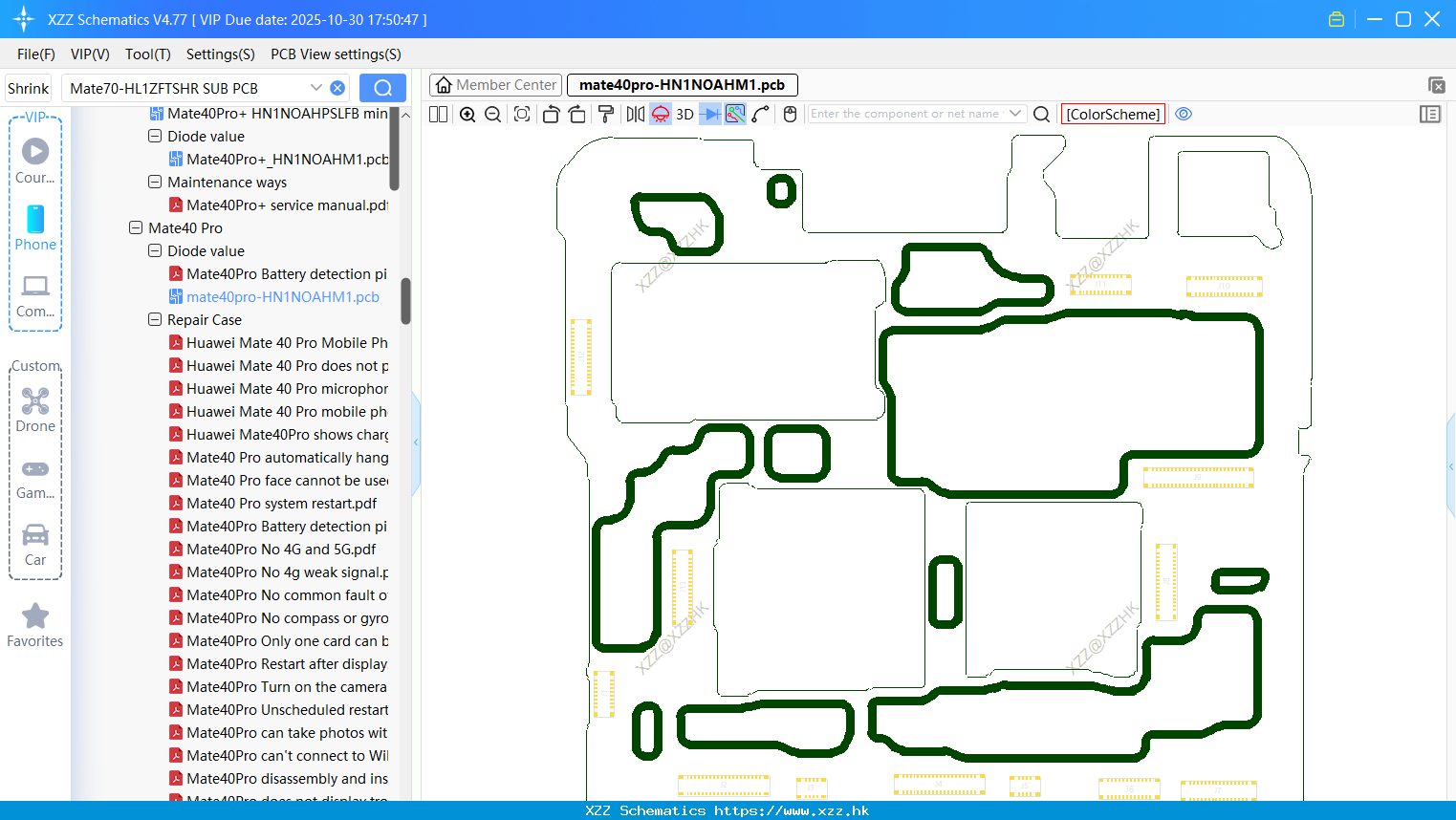Toggle the net routing display icon
The width and height of the screenshot is (1456, 820).
[x=735, y=114]
